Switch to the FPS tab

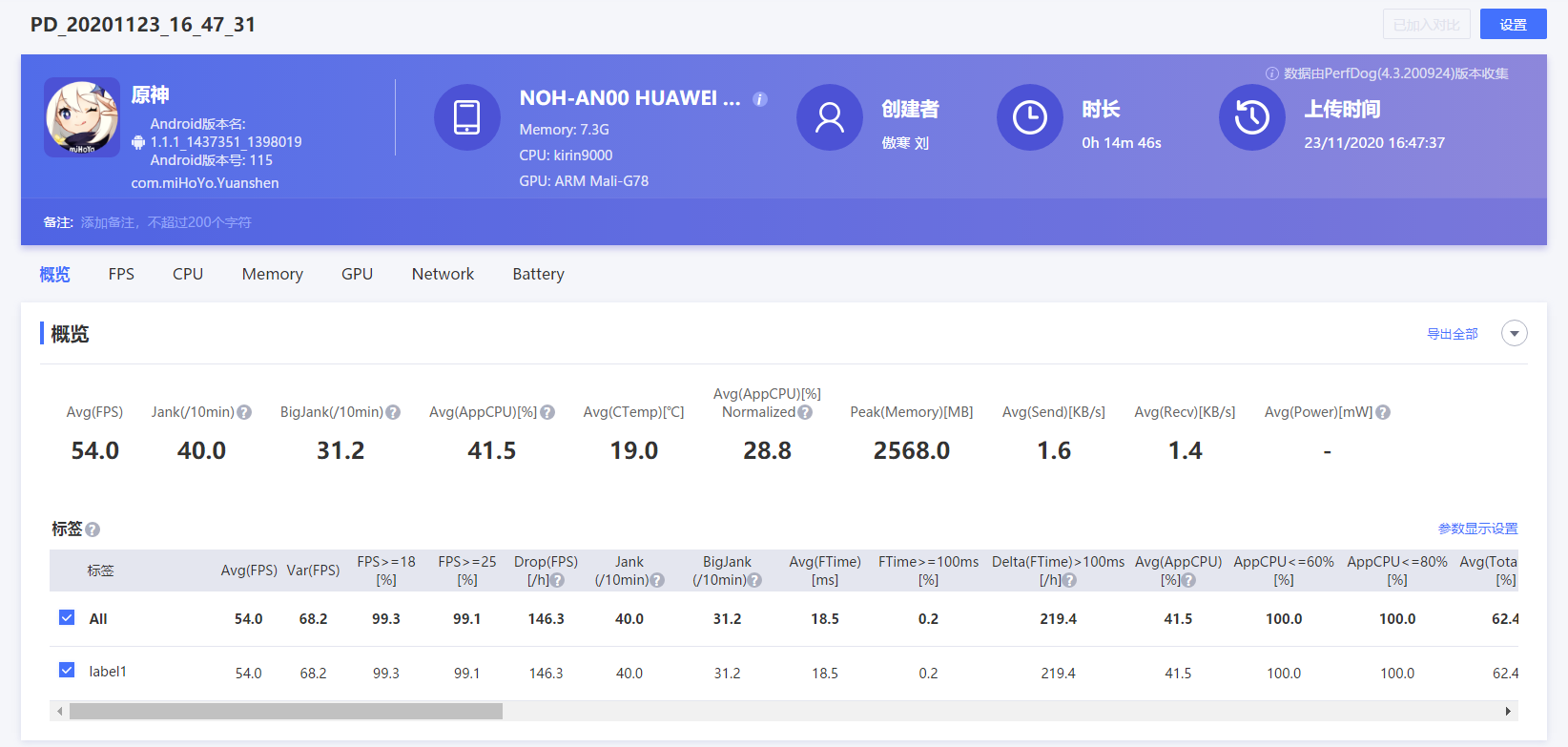tap(121, 274)
